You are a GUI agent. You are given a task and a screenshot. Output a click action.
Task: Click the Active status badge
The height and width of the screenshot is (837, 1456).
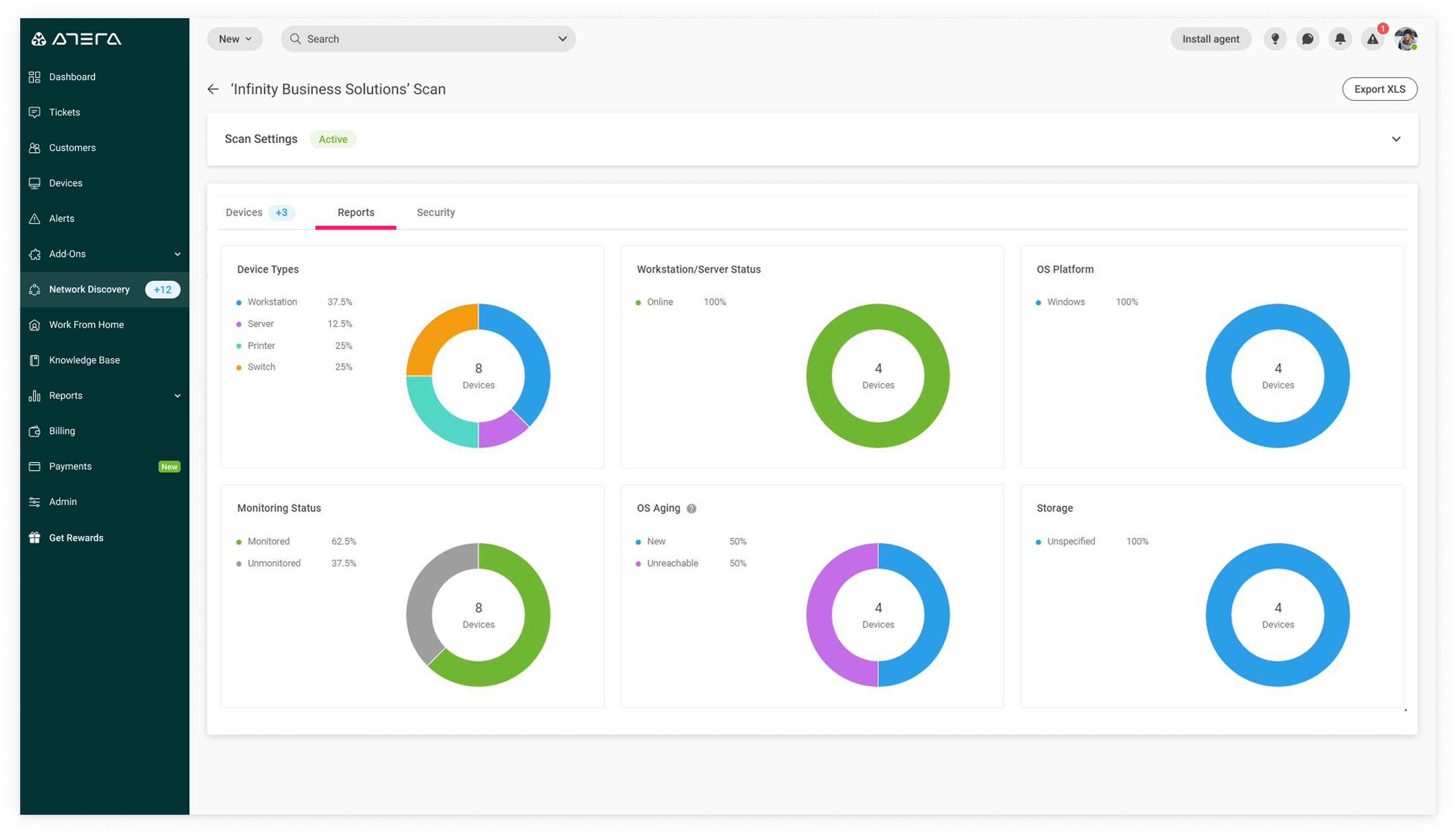(333, 139)
